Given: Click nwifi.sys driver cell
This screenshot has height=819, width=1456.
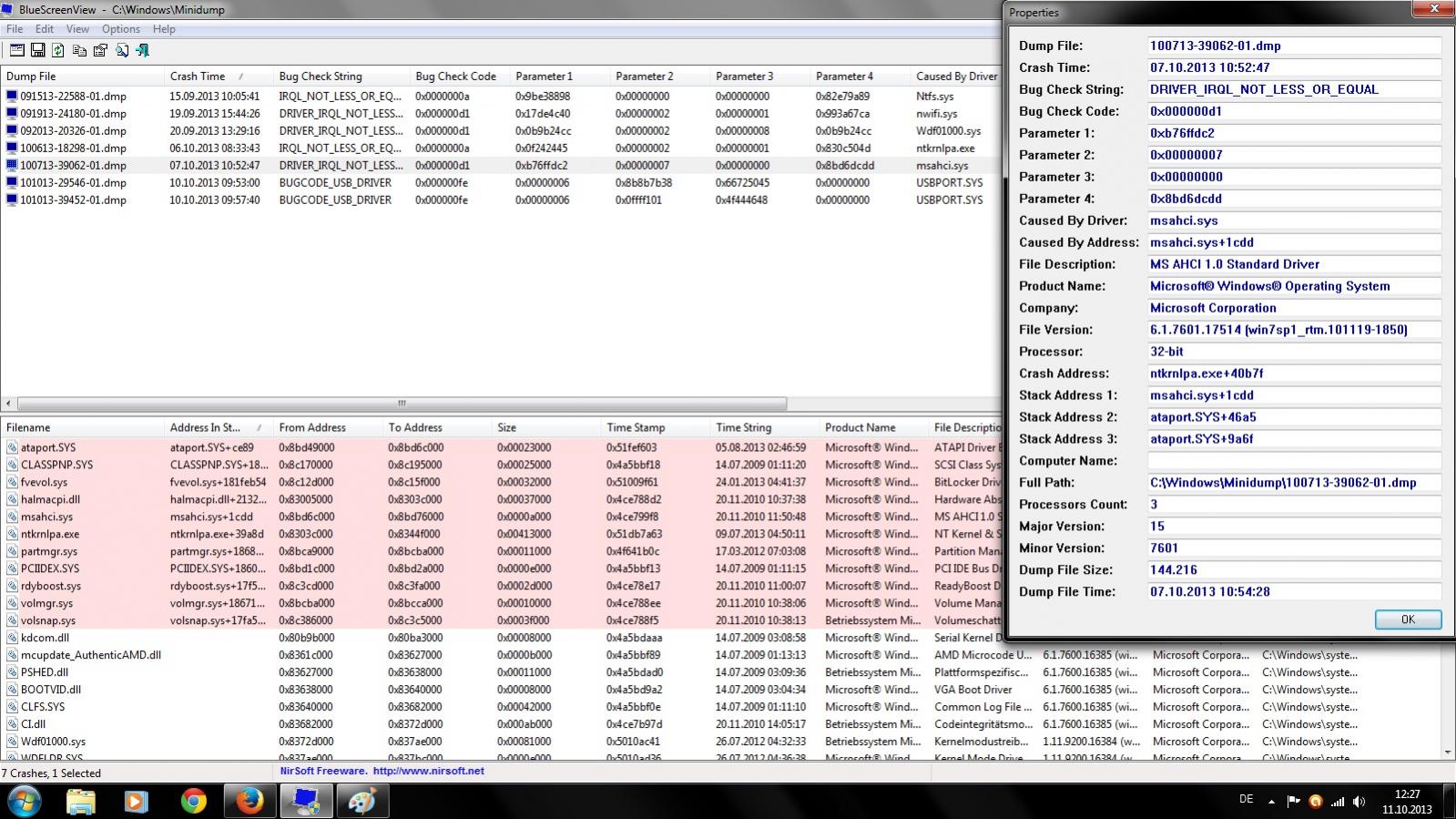Looking at the screenshot, I should pos(936,113).
